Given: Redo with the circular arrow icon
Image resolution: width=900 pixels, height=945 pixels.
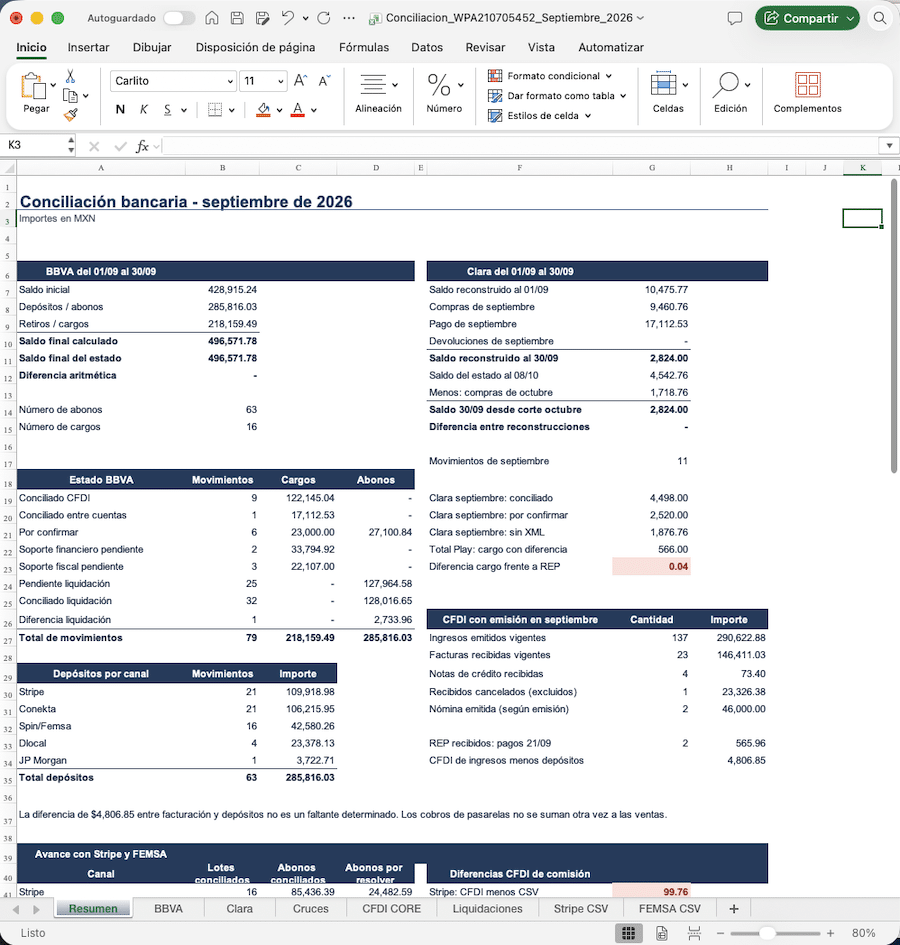Looking at the screenshot, I should coord(324,18).
